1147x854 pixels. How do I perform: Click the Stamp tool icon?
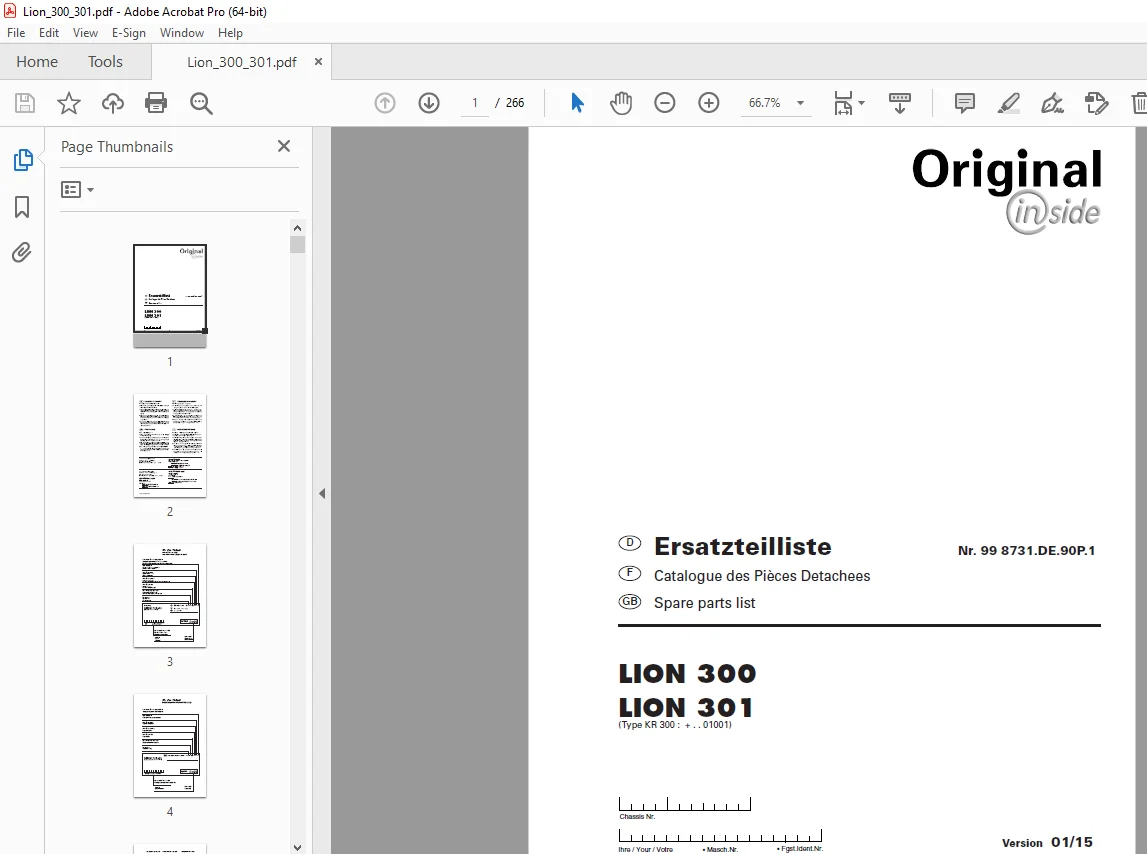point(1097,103)
